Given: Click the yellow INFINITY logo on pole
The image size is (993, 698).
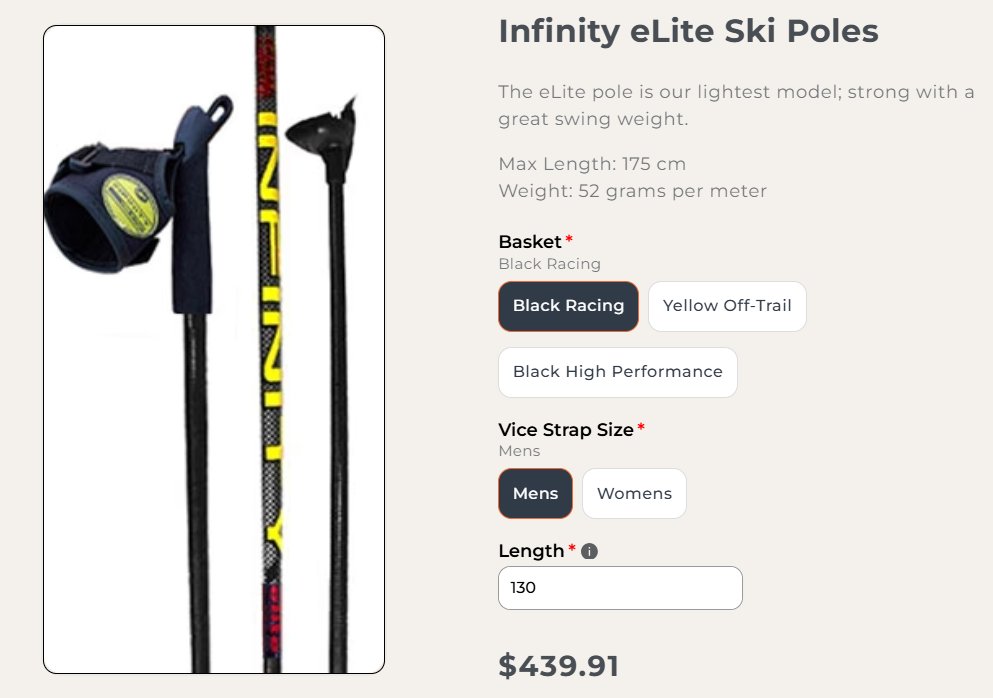Looking at the screenshot, I should click(x=268, y=300).
